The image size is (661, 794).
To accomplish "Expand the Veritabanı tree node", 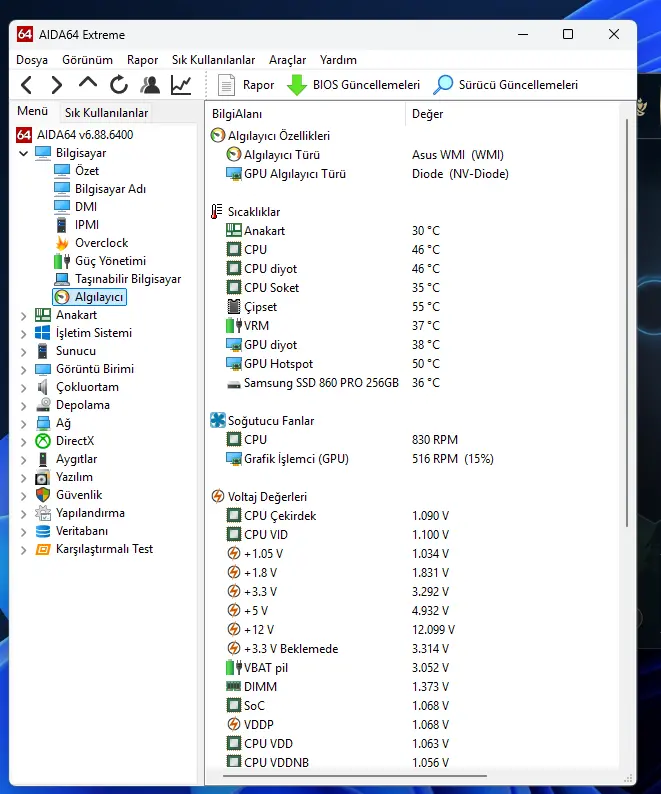I will pos(23,532).
